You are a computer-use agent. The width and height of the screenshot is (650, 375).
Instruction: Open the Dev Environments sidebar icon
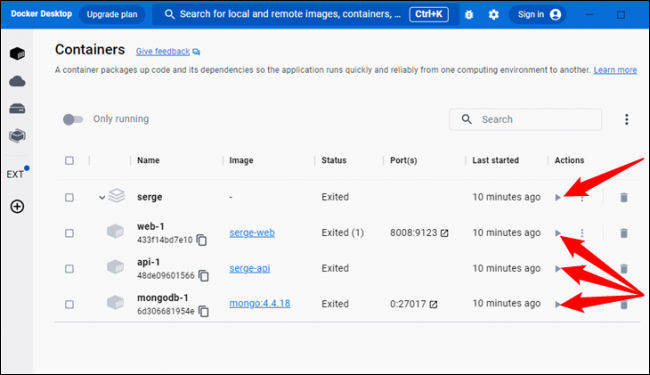[17, 136]
